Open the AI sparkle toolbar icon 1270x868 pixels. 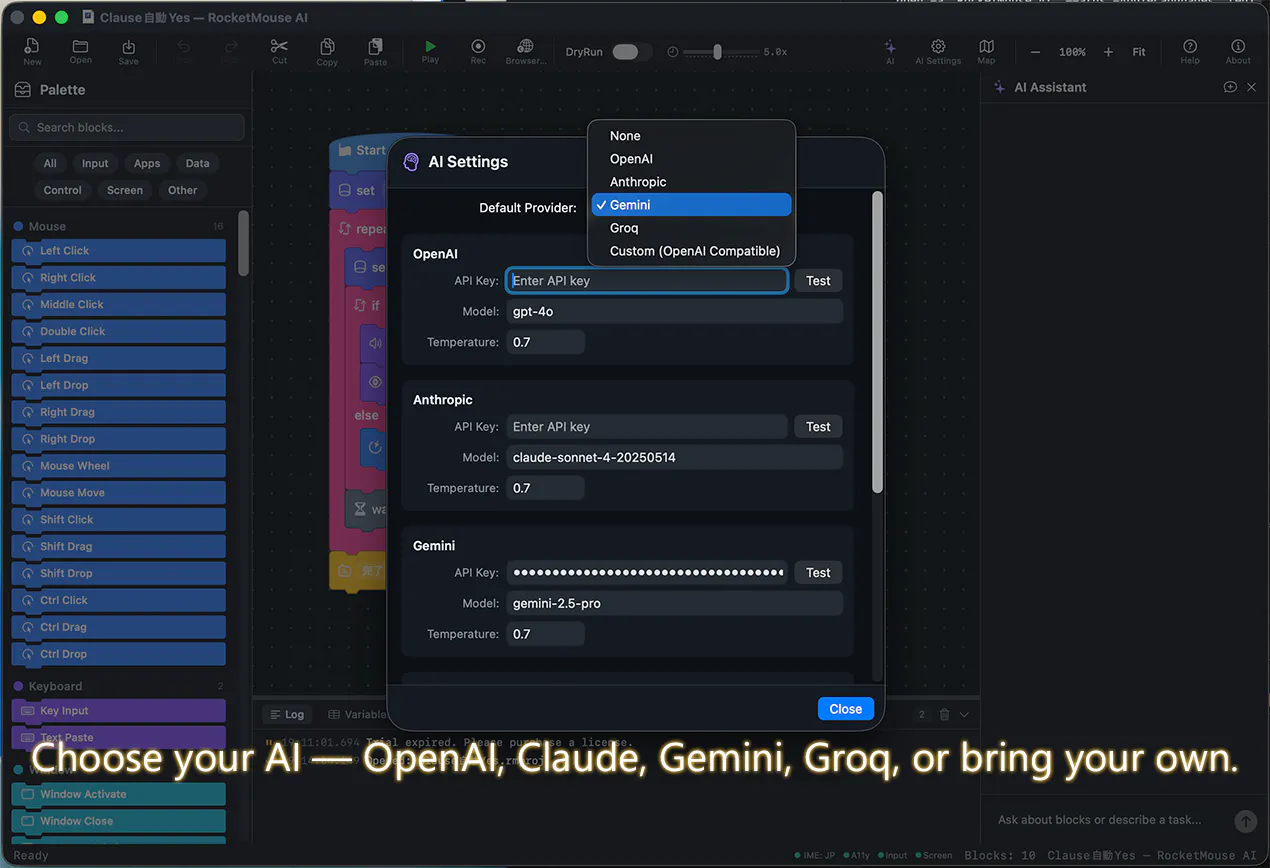890,52
